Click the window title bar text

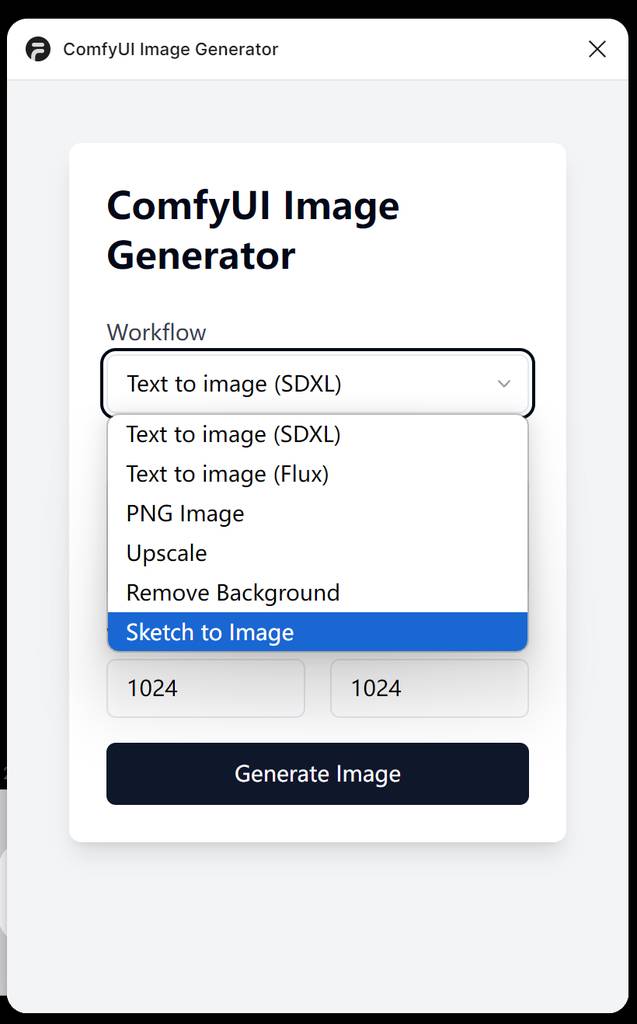click(170, 49)
